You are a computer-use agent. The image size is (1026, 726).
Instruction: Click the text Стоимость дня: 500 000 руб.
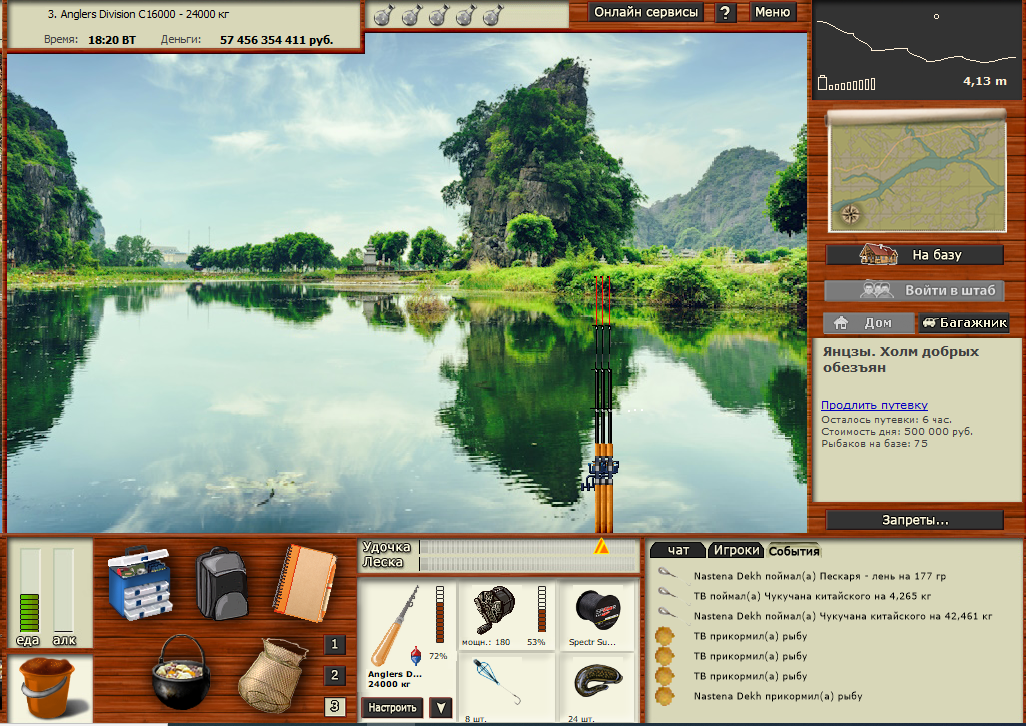(x=897, y=432)
